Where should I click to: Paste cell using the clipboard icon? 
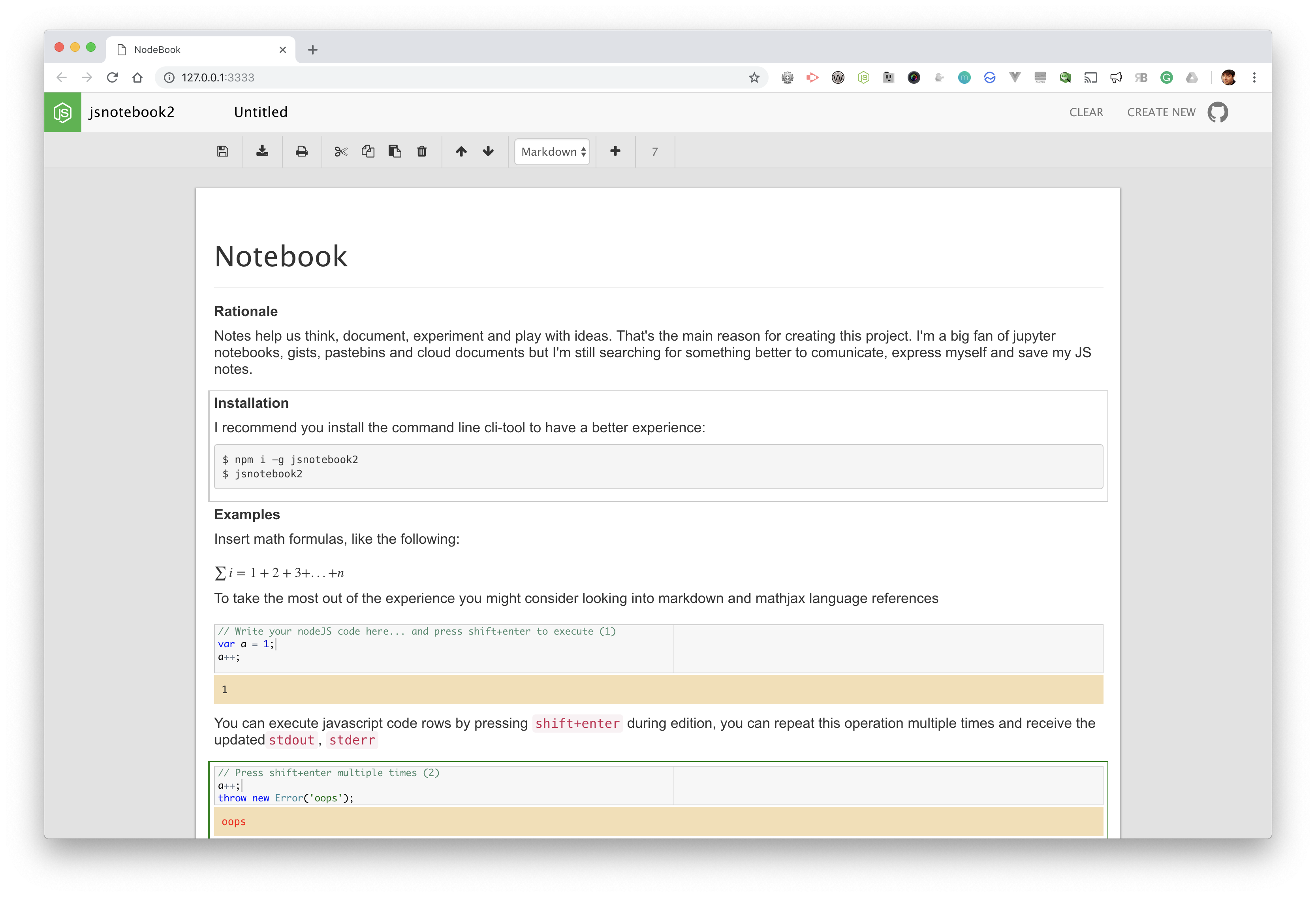point(395,151)
